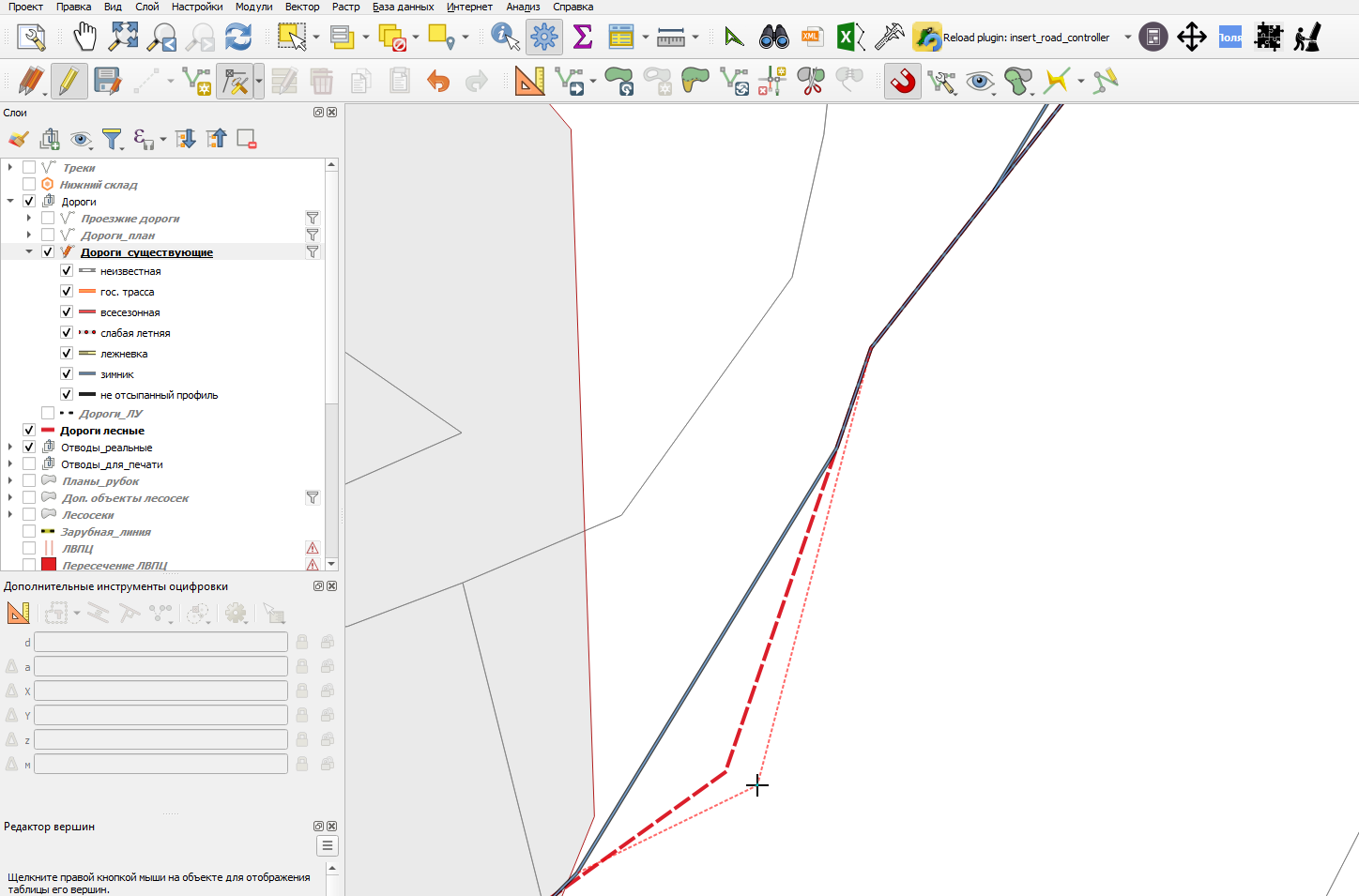Open the Statistical Summary sigma icon
Image resolution: width=1359 pixels, height=896 pixels.
click(x=582, y=38)
